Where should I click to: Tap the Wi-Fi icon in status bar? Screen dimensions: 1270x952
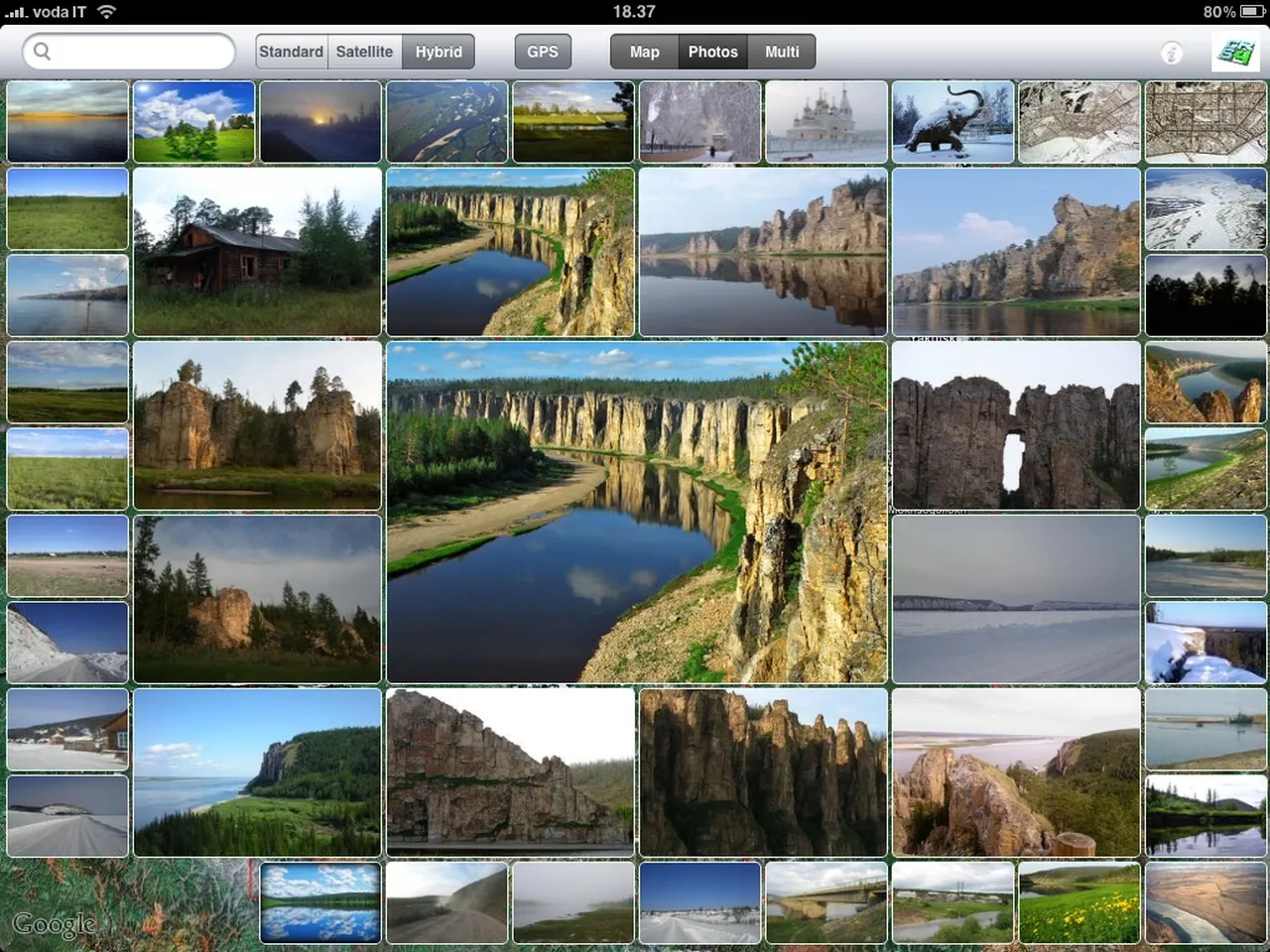[x=106, y=12]
